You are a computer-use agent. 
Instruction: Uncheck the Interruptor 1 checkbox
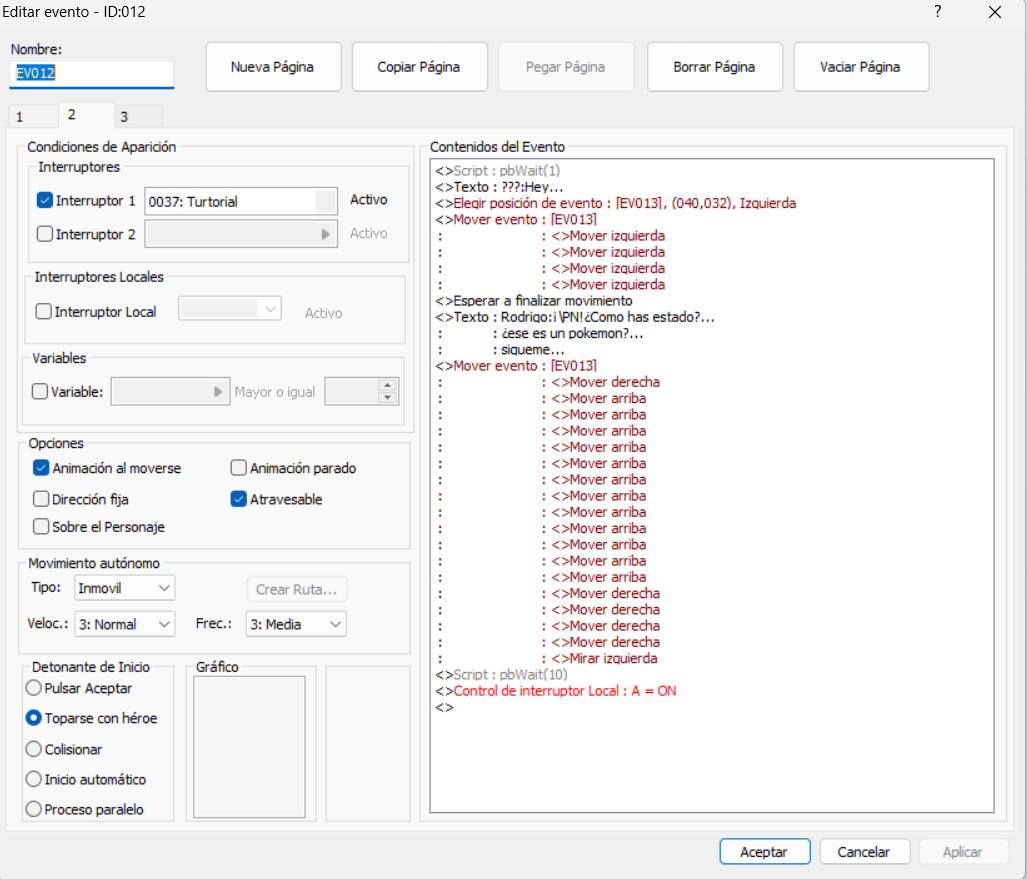click(45, 200)
